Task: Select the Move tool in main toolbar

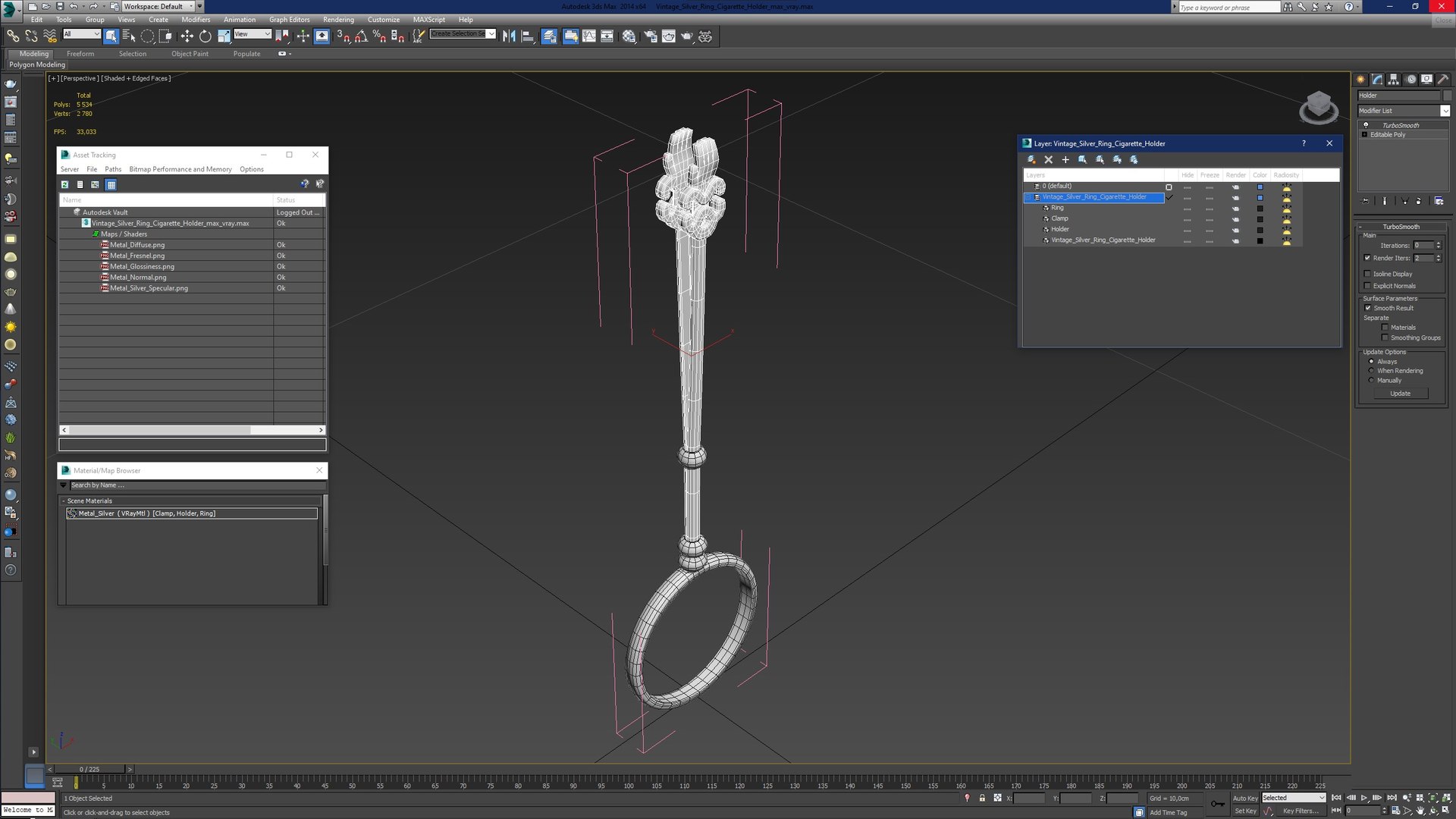Action: tap(187, 36)
